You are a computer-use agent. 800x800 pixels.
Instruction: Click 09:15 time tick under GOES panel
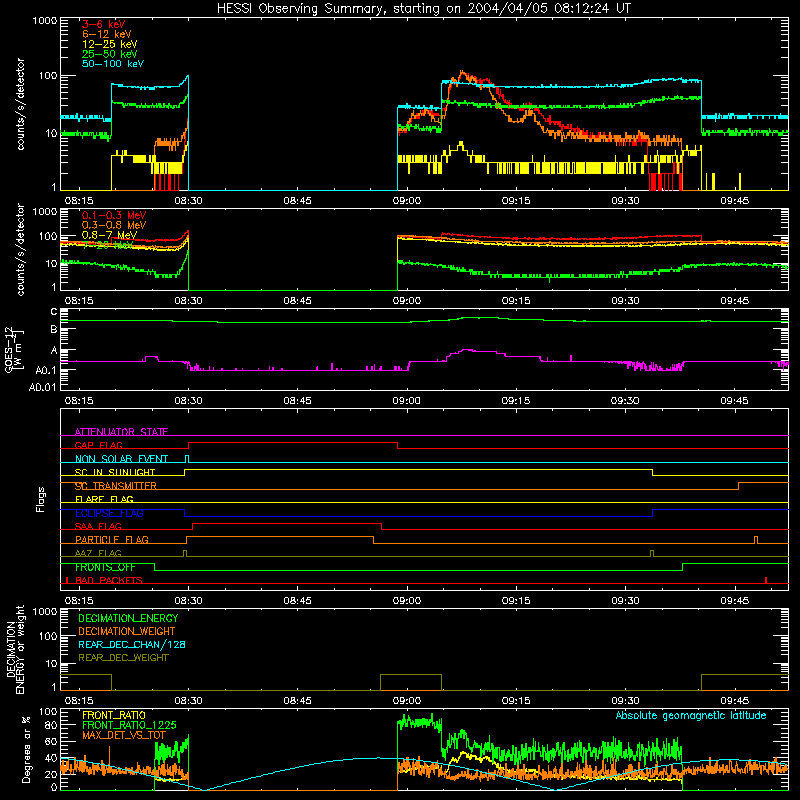[x=516, y=401]
